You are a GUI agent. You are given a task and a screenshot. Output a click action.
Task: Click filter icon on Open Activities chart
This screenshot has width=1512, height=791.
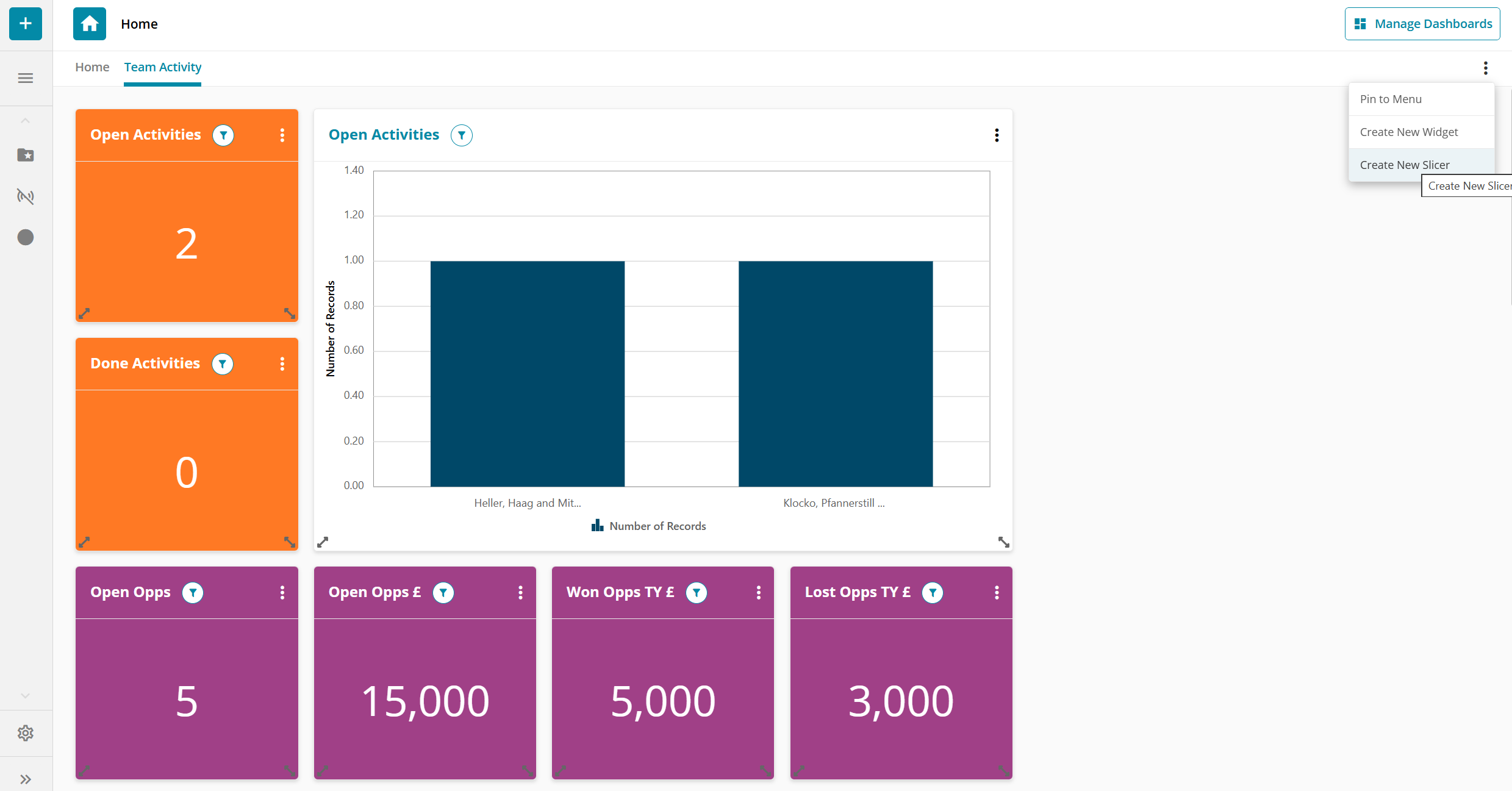pyautogui.click(x=462, y=135)
